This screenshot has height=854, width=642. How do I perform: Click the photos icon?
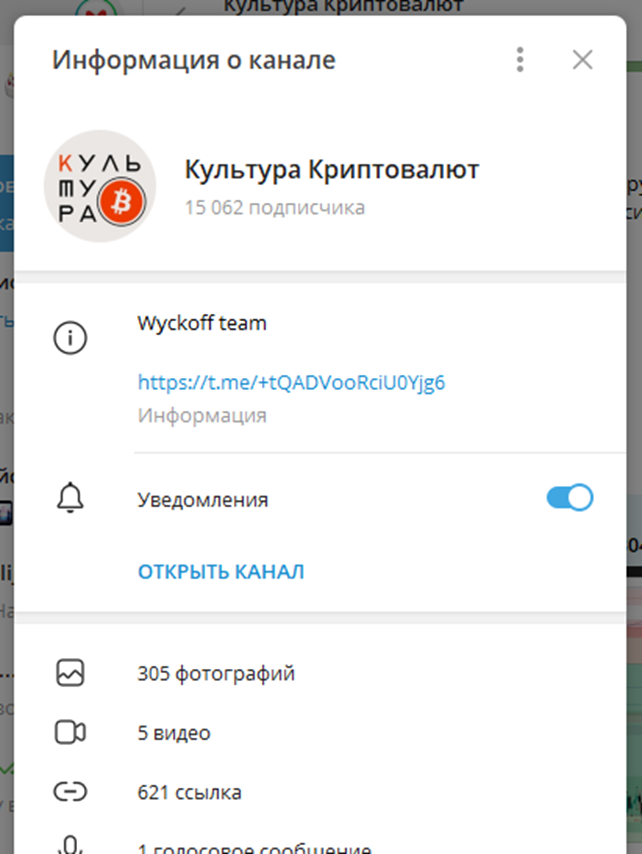point(70,673)
